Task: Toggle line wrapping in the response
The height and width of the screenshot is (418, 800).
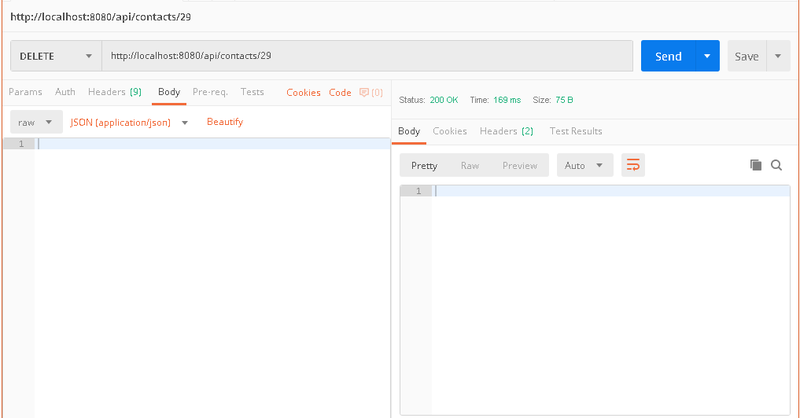Action: 633,165
